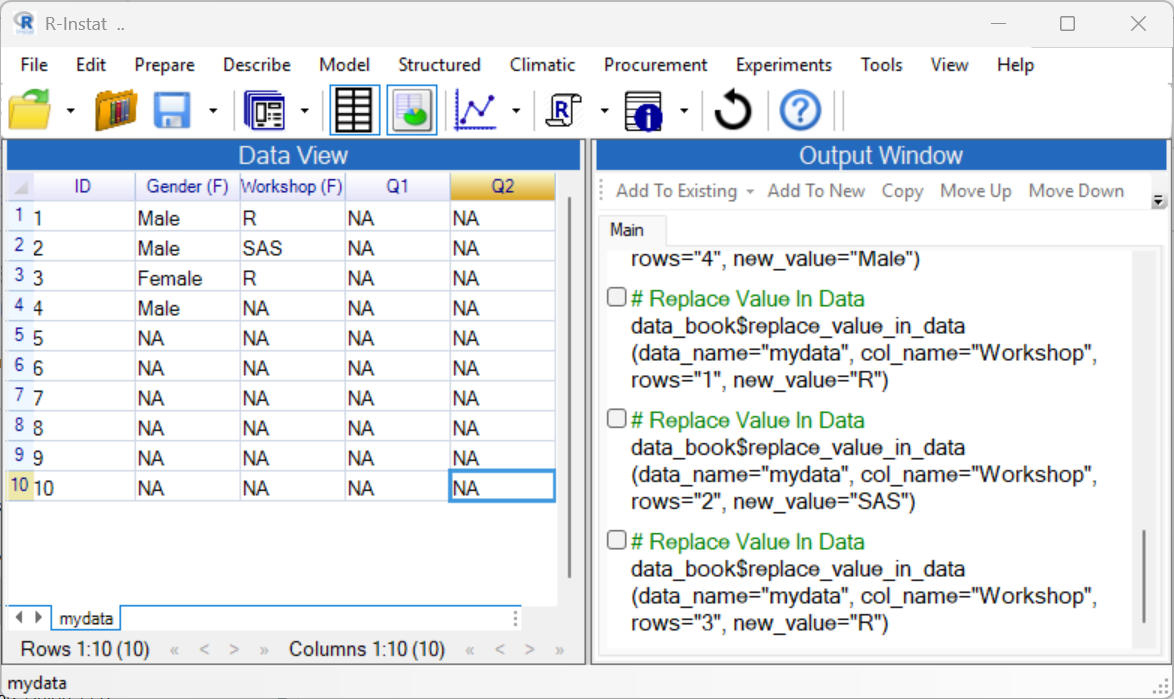Check box for new_value="SAS" command

(x=617, y=419)
